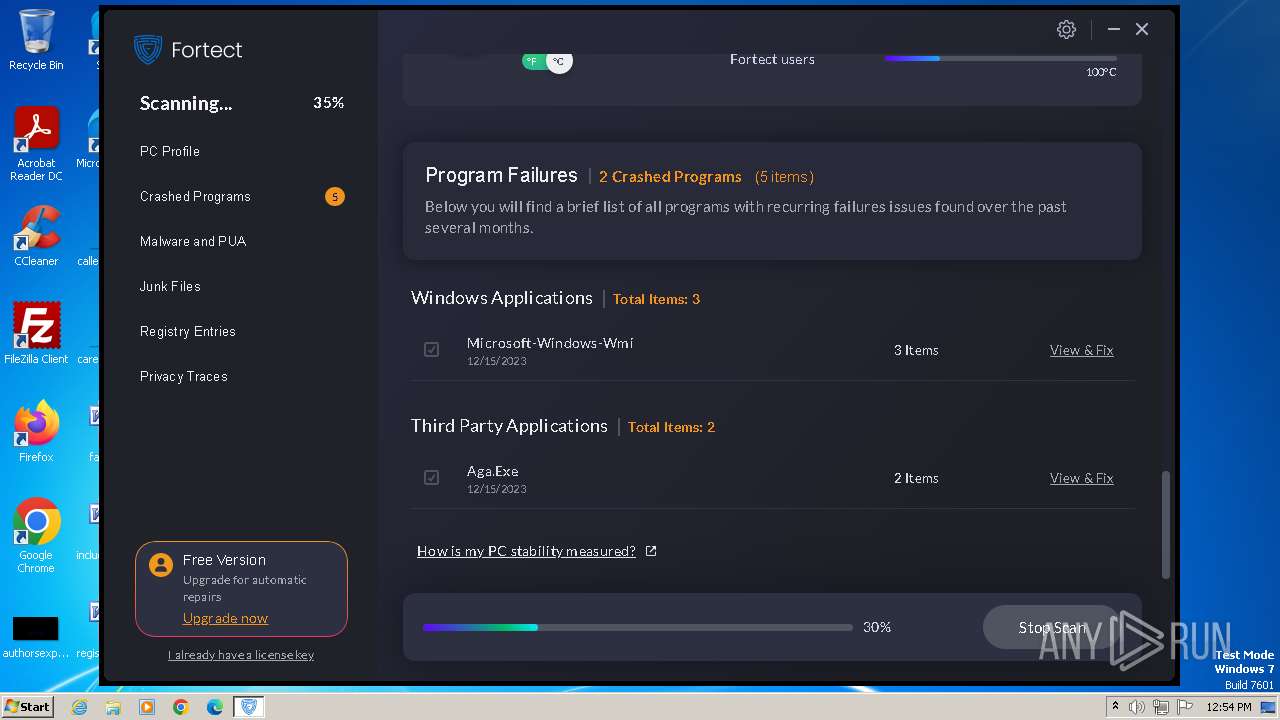This screenshot has width=1280, height=720.
Task: Click the temperature gauge bar to 100°C
Action: pyautogui.click(x=1001, y=58)
